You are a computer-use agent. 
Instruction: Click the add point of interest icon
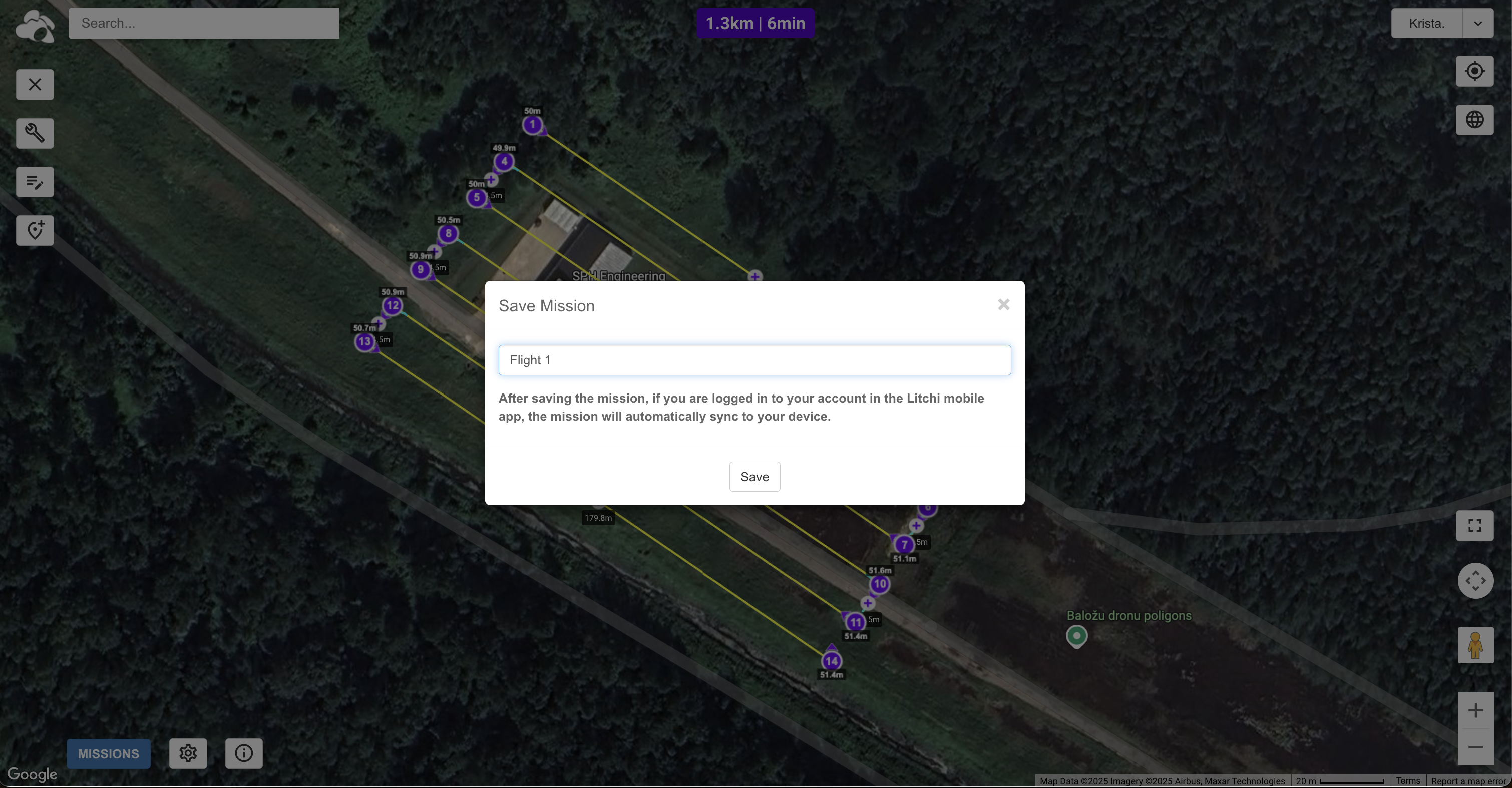[x=35, y=231]
